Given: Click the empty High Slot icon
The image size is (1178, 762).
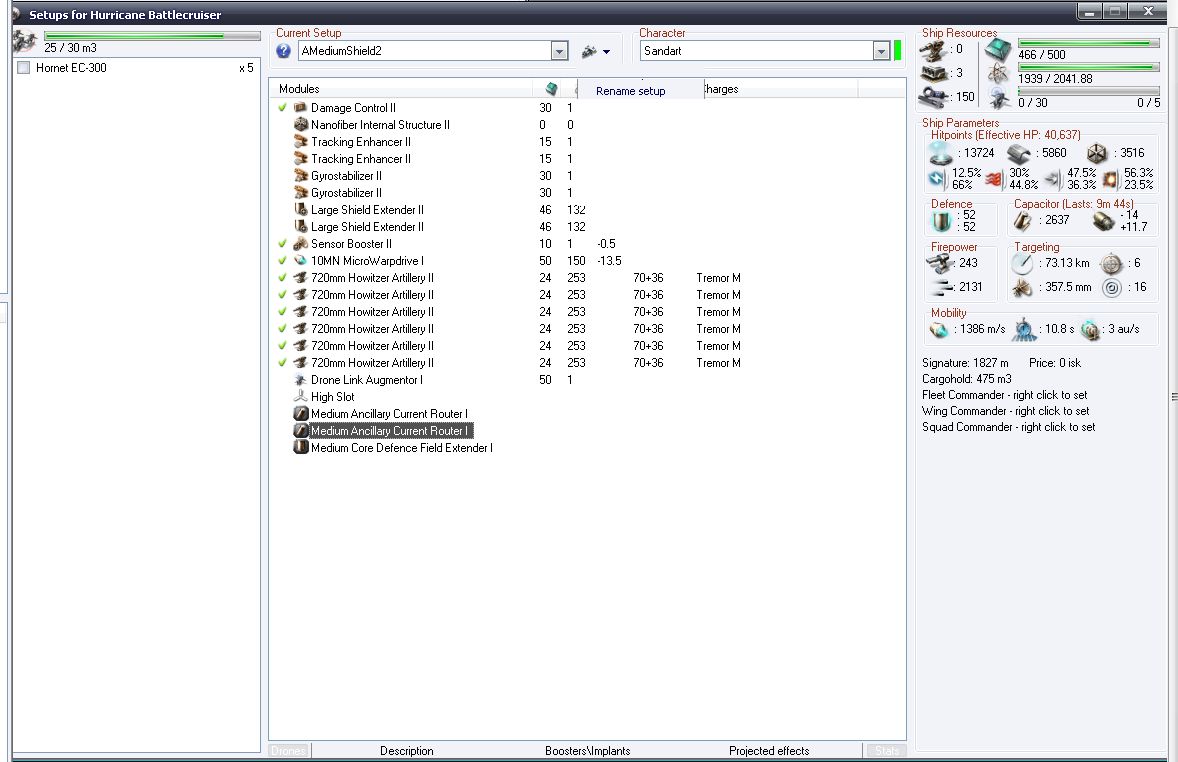Looking at the screenshot, I should click(301, 397).
